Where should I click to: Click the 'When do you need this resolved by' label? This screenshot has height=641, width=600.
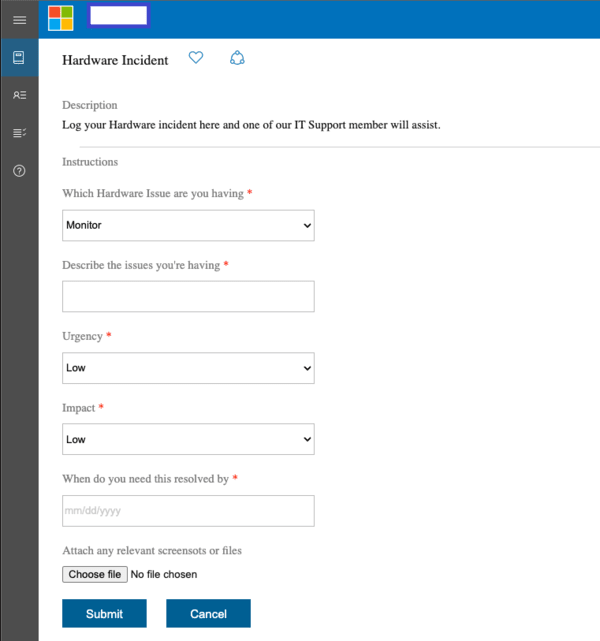click(146, 479)
